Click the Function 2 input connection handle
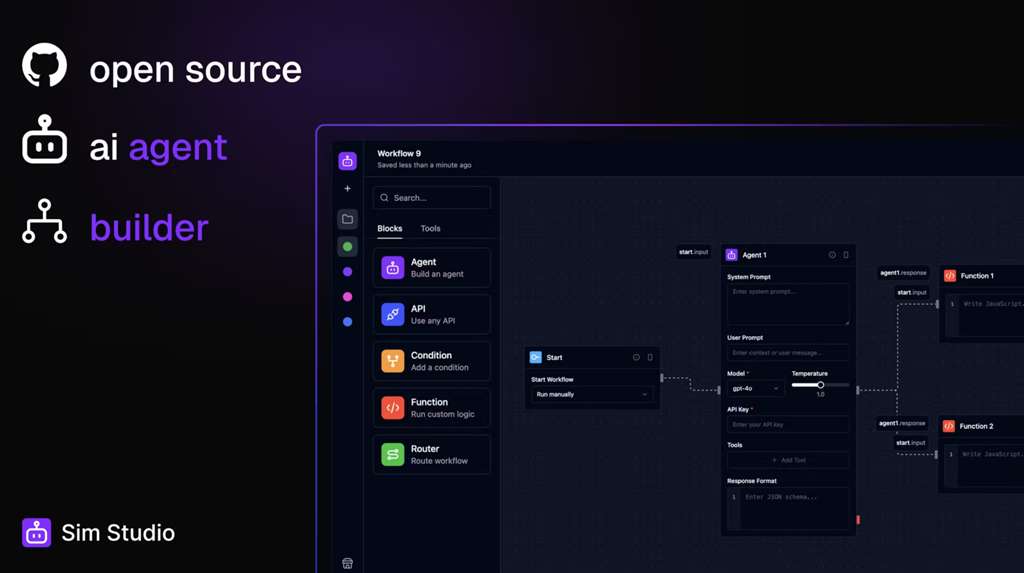The height and width of the screenshot is (573, 1024). pos(936,455)
